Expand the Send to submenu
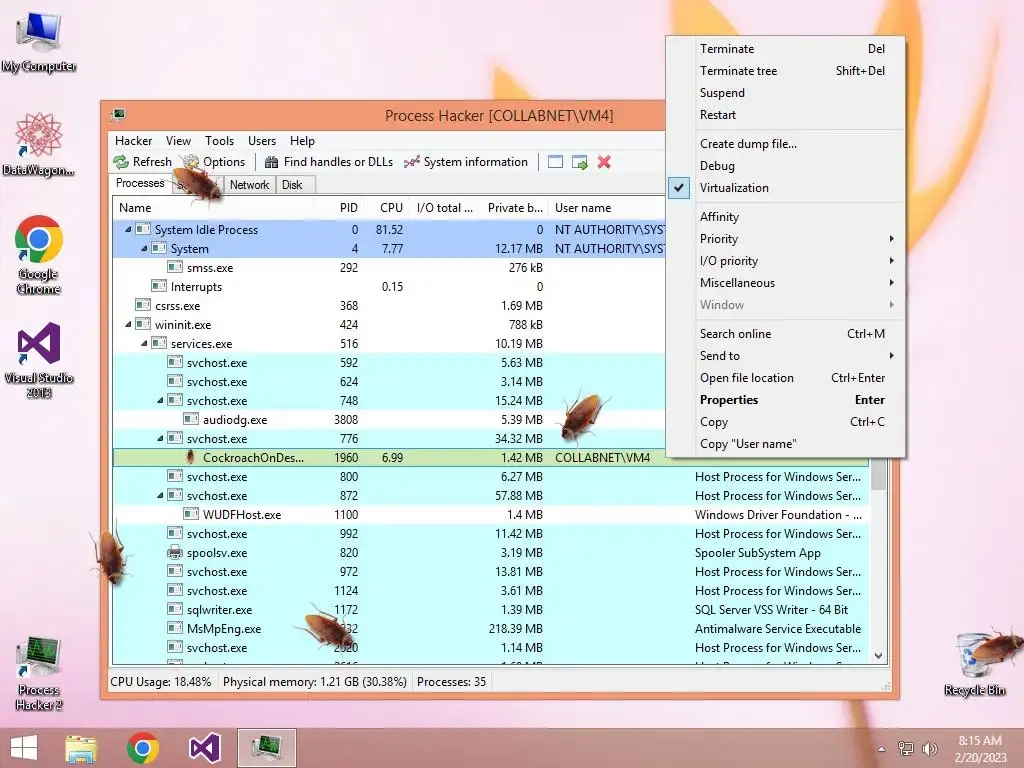Screen dimensions: 1024x768 coord(786,355)
